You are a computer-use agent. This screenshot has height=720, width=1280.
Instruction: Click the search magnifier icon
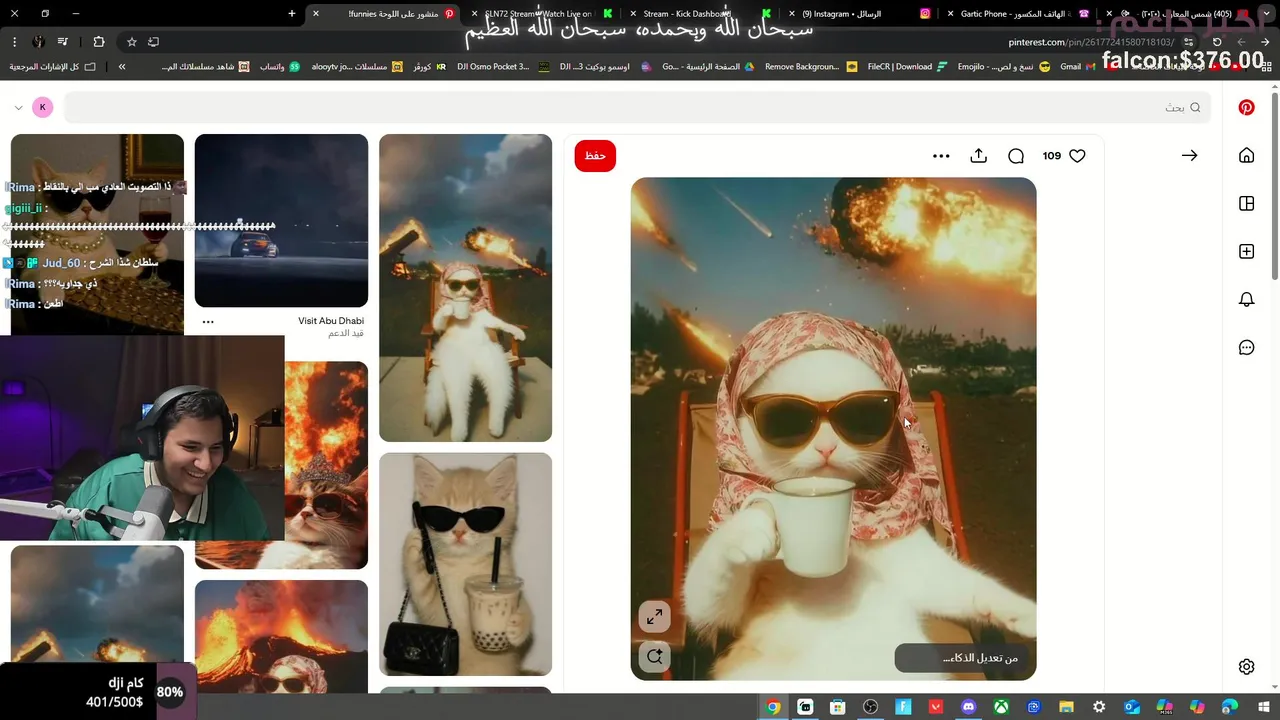[x=1195, y=107]
